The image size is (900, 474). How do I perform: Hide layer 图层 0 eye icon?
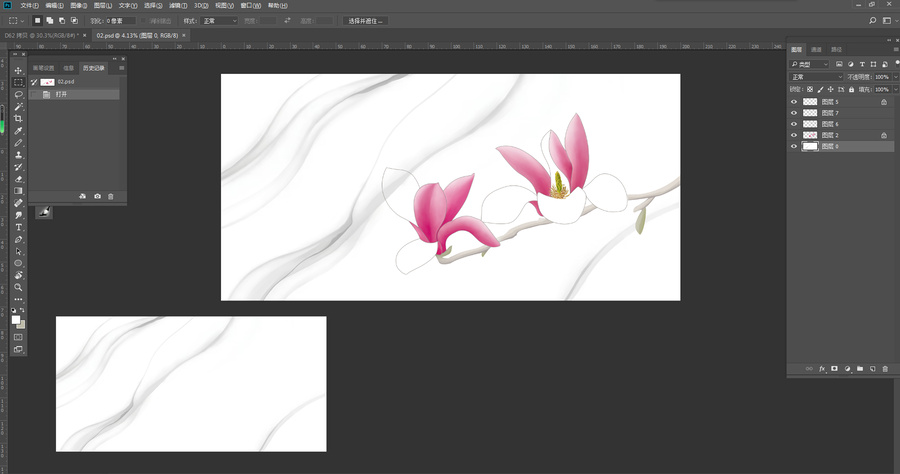(x=794, y=146)
